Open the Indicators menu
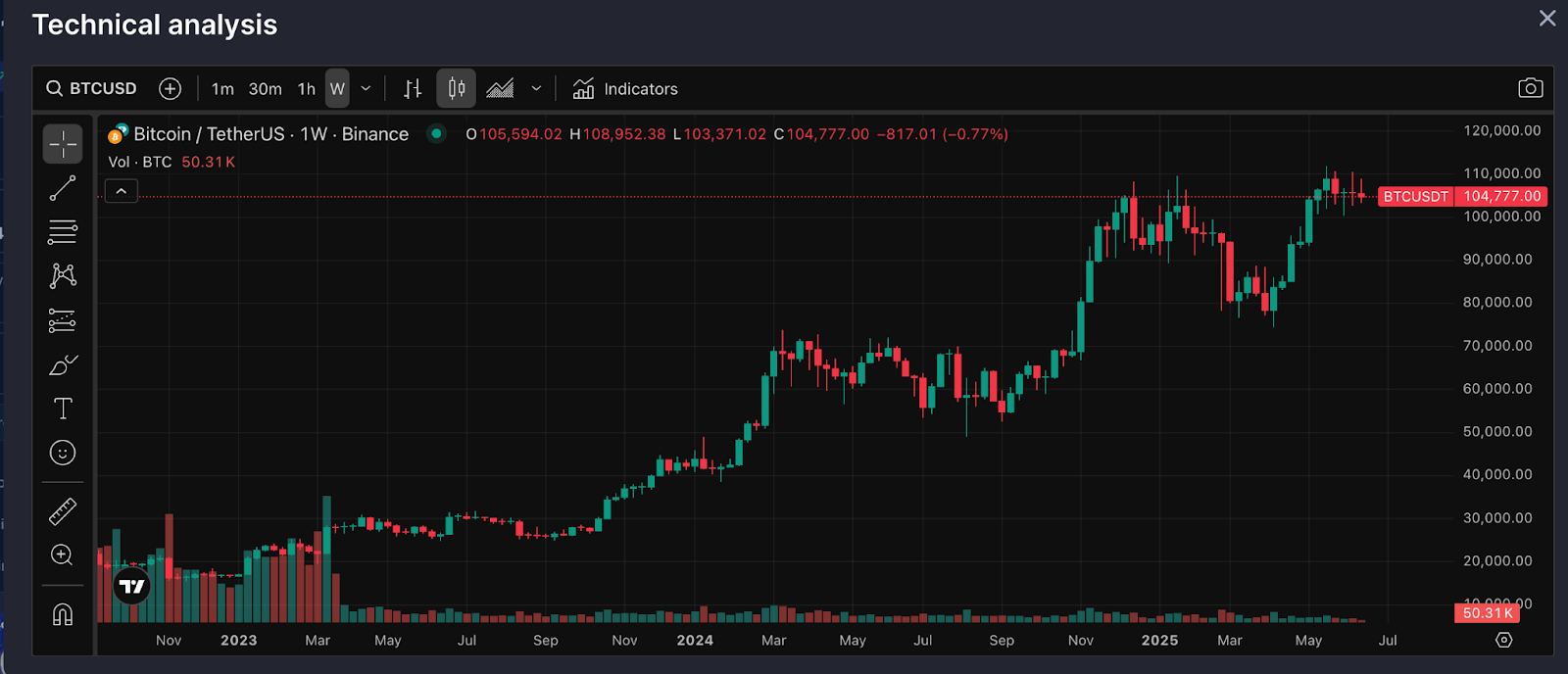 pyautogui.click(x=625, y=89)
